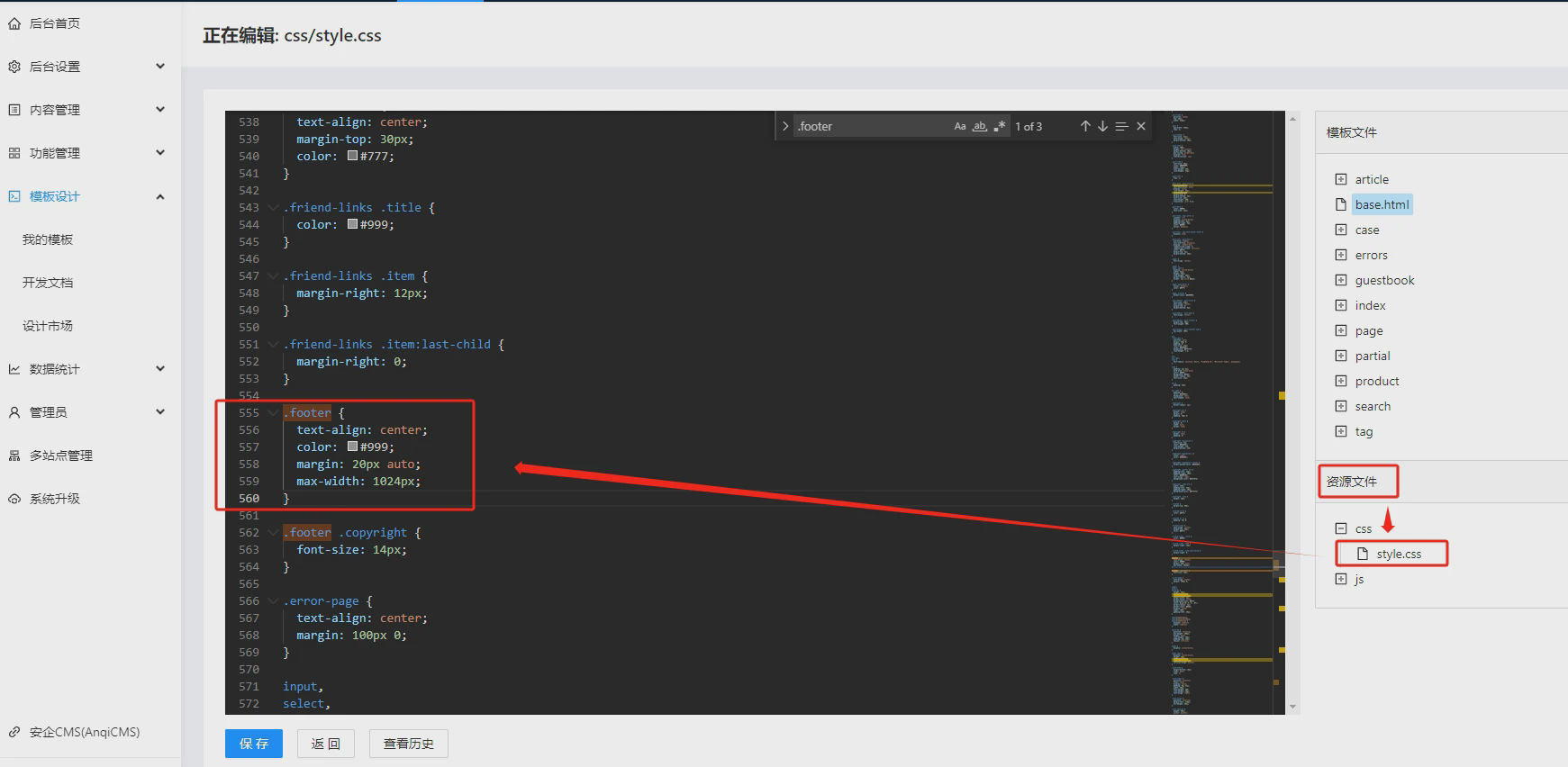Click the 内容管理 sidebar icon
Viewport: 1568px width, 767px height.
coord(14,110)
